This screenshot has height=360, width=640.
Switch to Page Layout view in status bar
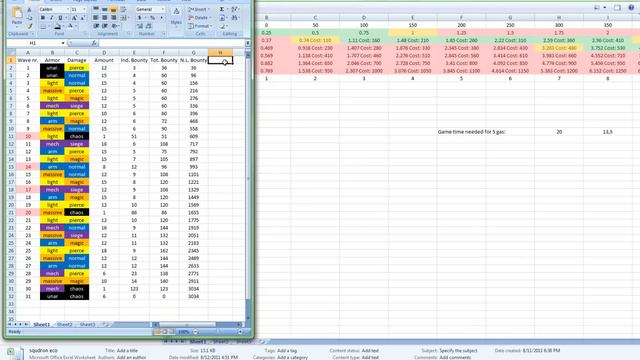coord(165,332)
